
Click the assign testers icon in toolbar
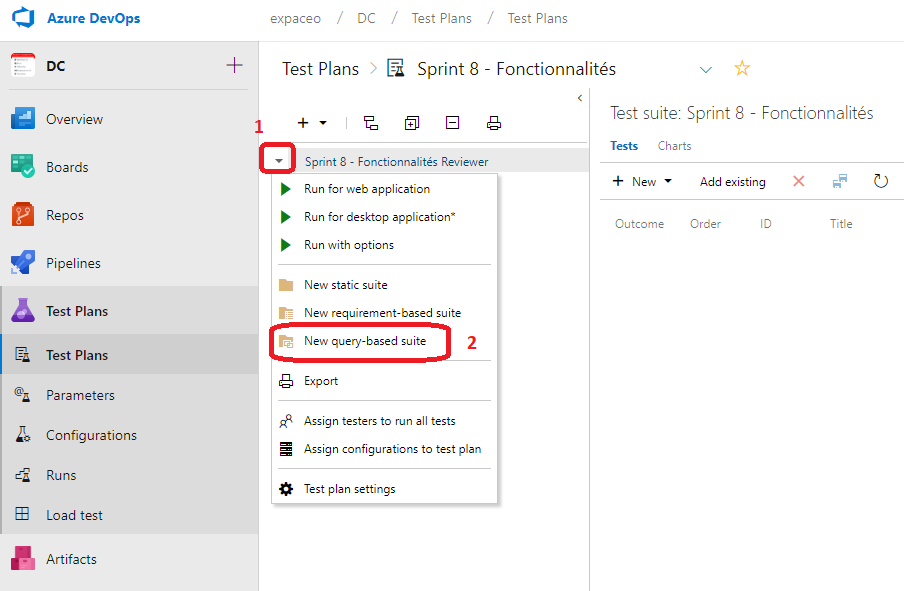tap(839, 182)
